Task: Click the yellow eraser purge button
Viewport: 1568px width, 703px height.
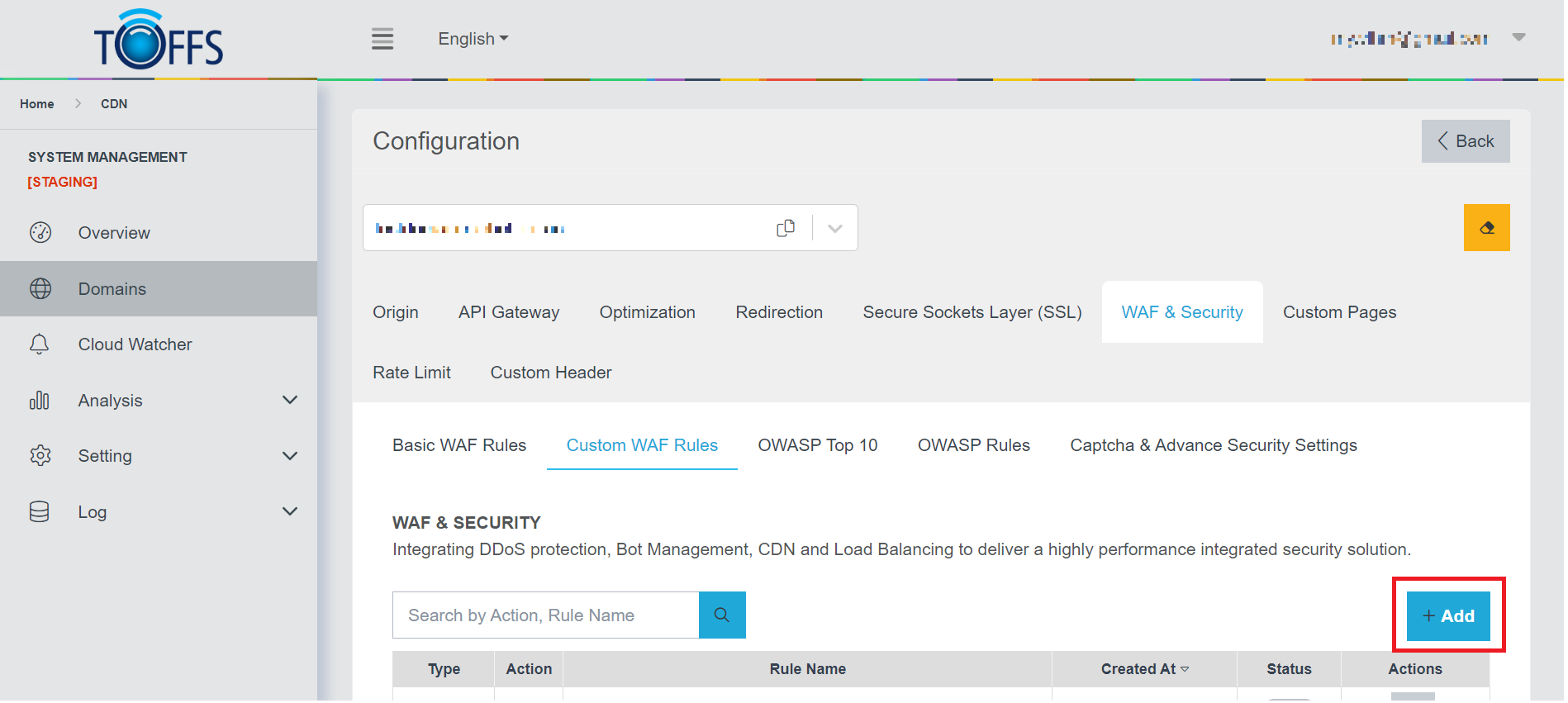Action: [x=1485, y=228]
